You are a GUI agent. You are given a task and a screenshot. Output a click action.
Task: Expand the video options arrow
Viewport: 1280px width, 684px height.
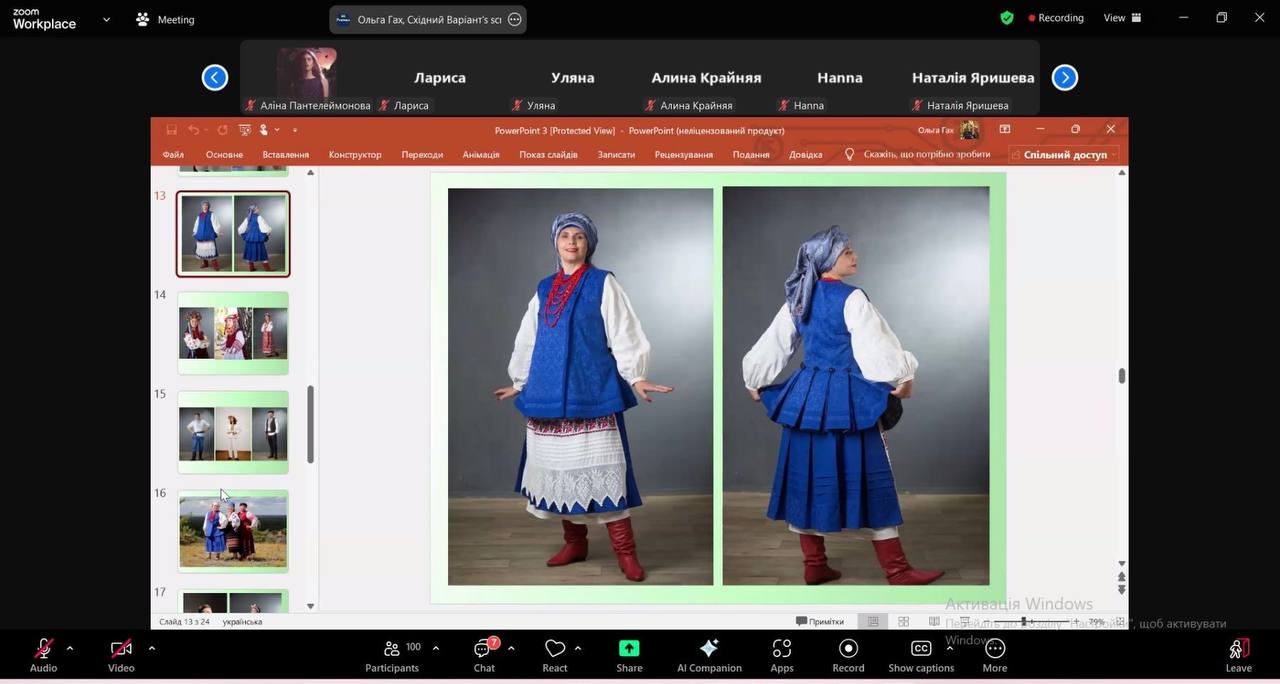(152, 648)
